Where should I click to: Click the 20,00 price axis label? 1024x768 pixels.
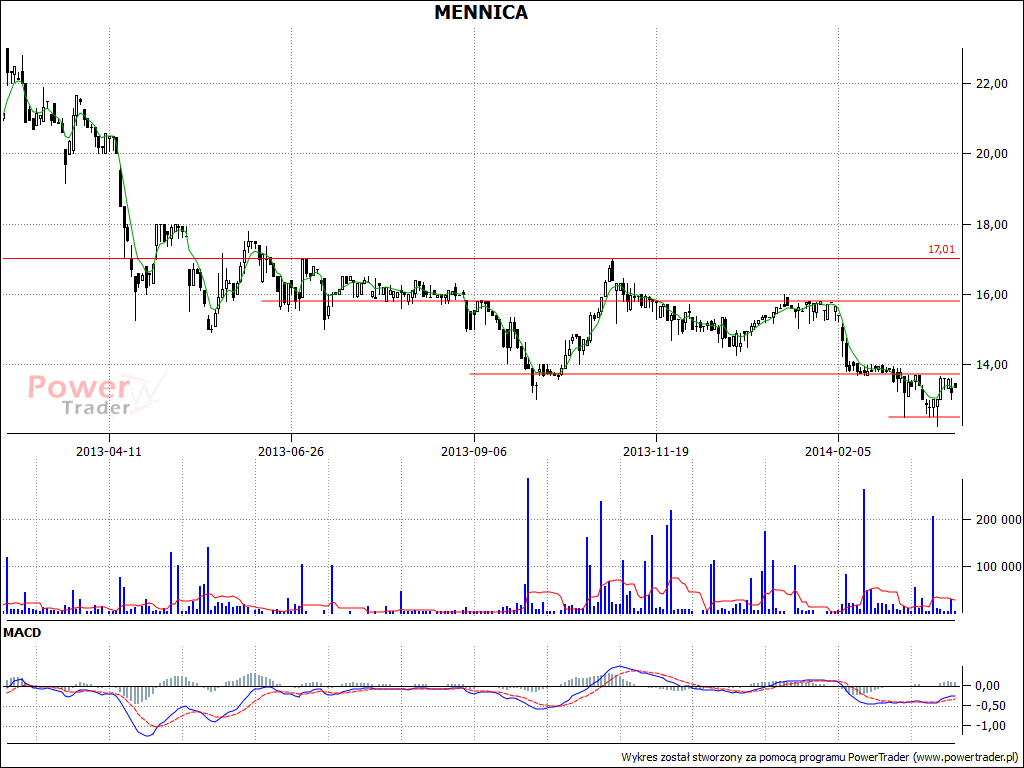click(993, 154)
